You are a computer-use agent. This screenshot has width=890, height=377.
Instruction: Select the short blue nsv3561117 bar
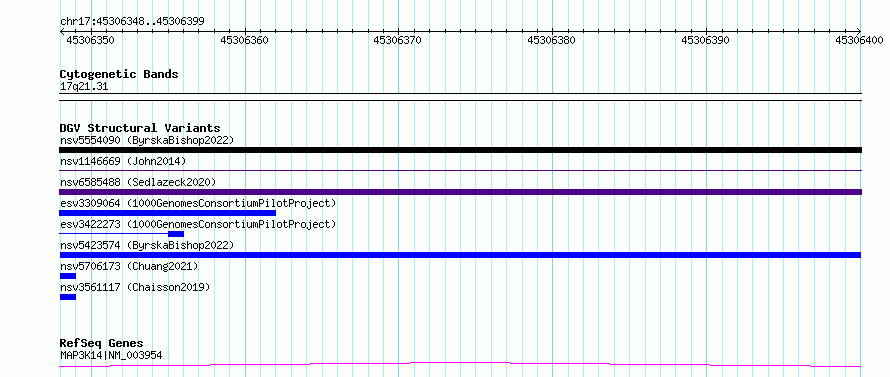68,297
